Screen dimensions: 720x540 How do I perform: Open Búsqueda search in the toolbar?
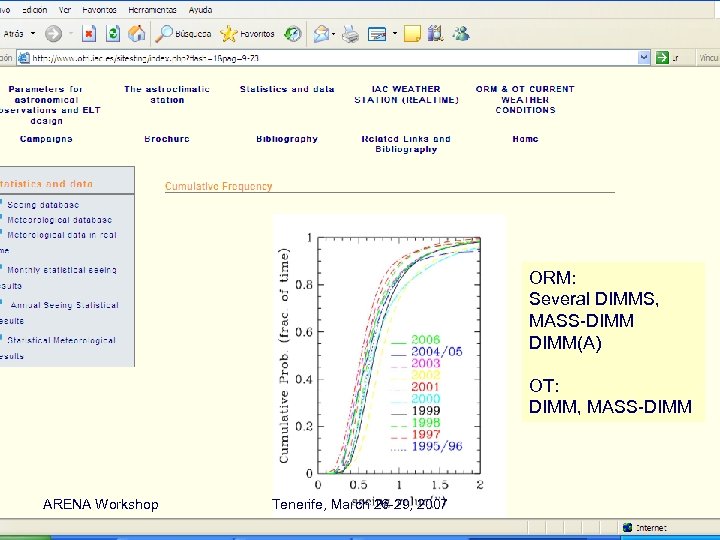(x=175, y=33)
